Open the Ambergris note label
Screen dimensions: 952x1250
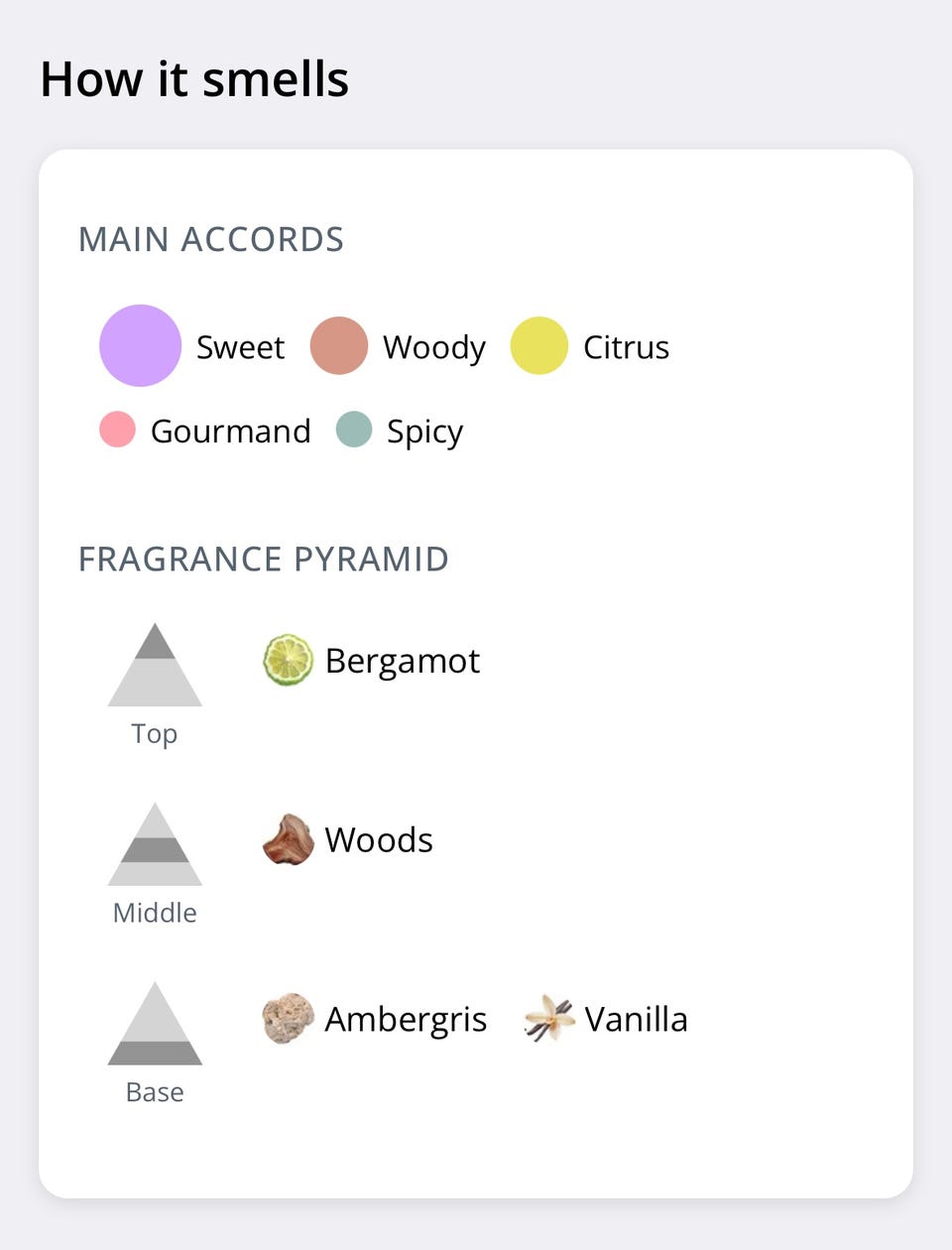coord(406,1020)
